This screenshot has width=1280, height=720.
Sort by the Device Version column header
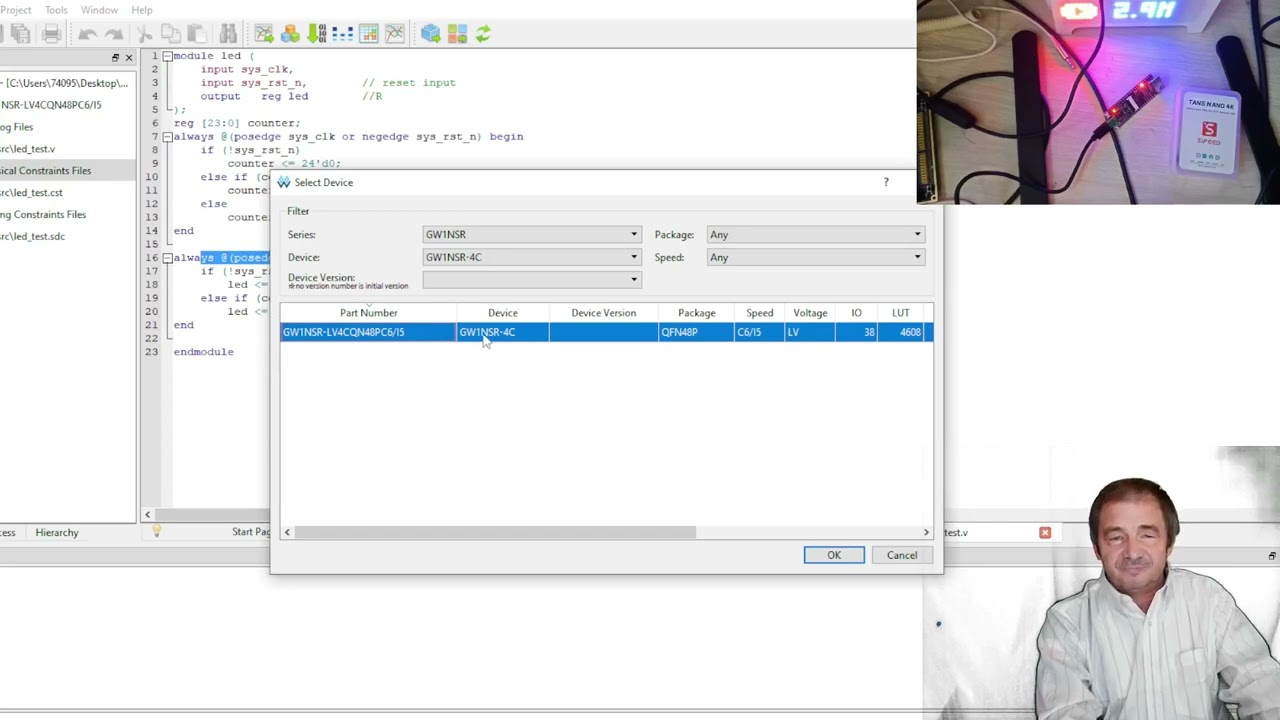click(604, 313)
